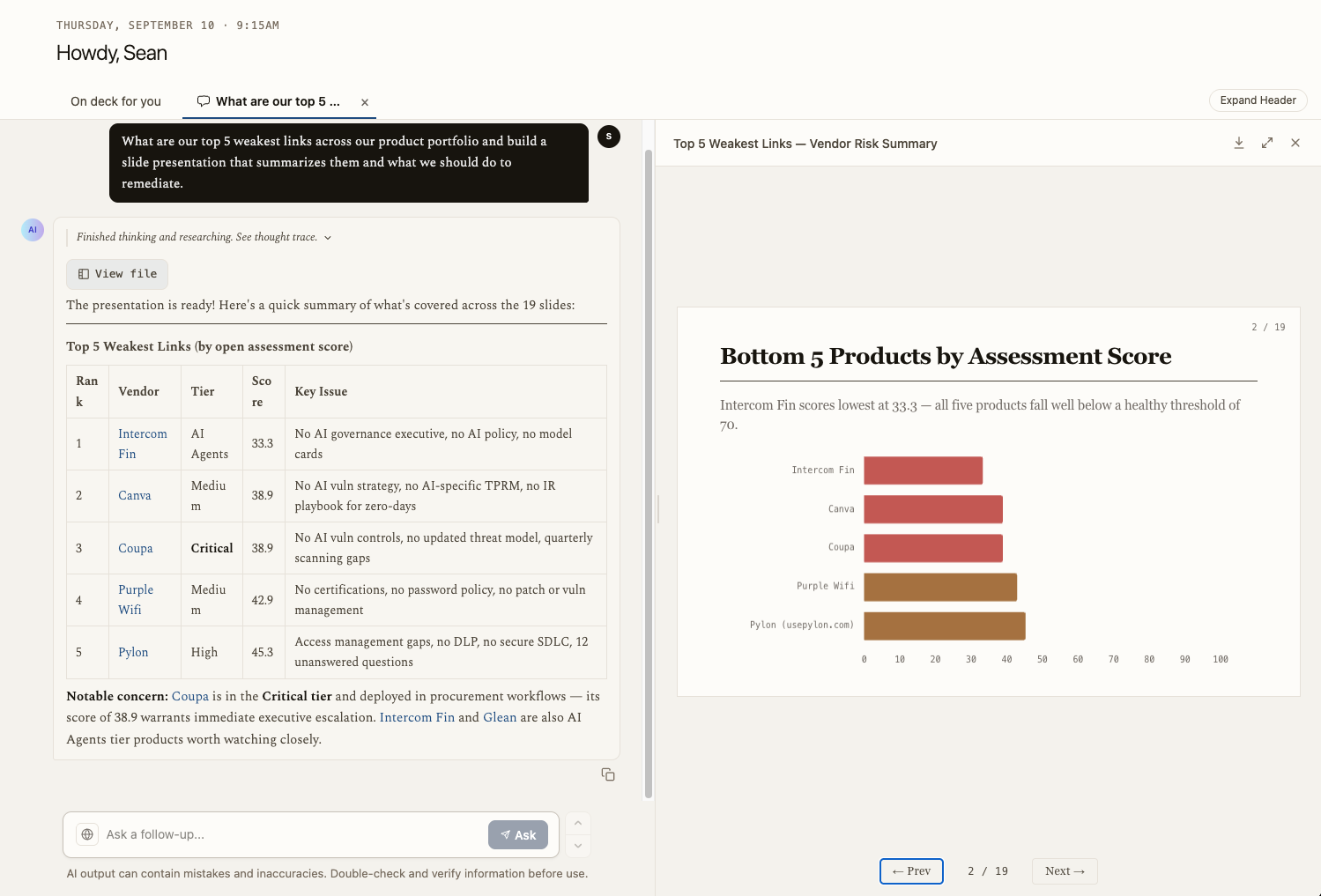Click the Purple Wifi bar in chart

pyautogui.click(x=940, y=587)
